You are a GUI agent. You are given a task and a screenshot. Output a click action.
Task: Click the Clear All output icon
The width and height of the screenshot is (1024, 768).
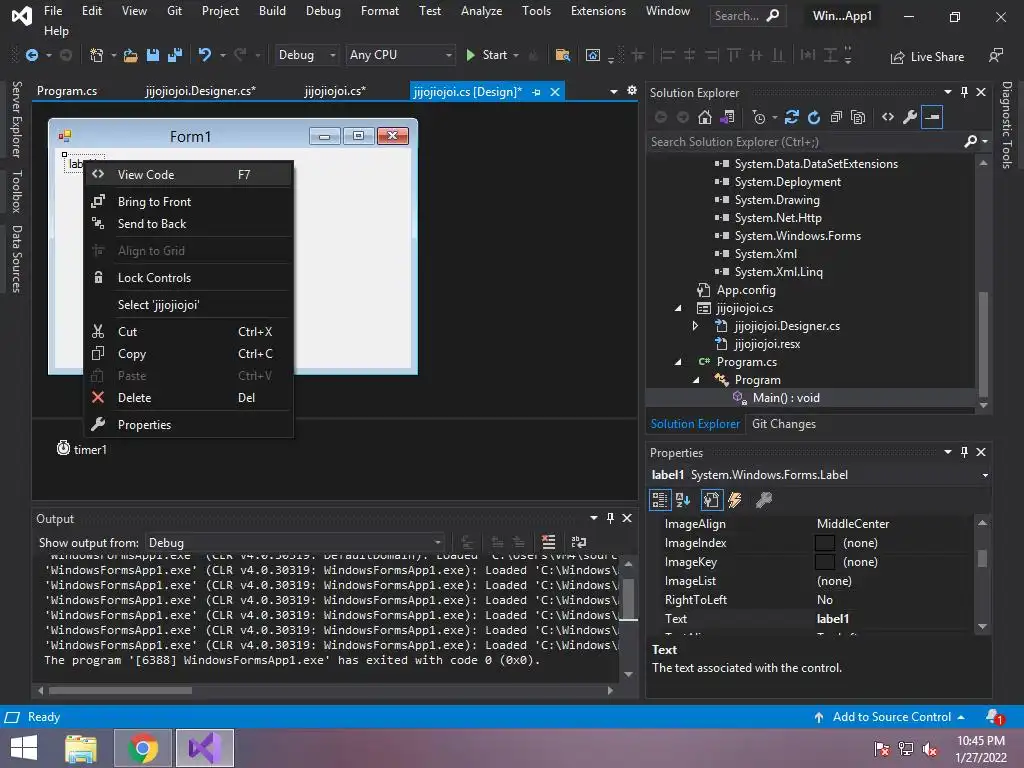pos(549,542)
